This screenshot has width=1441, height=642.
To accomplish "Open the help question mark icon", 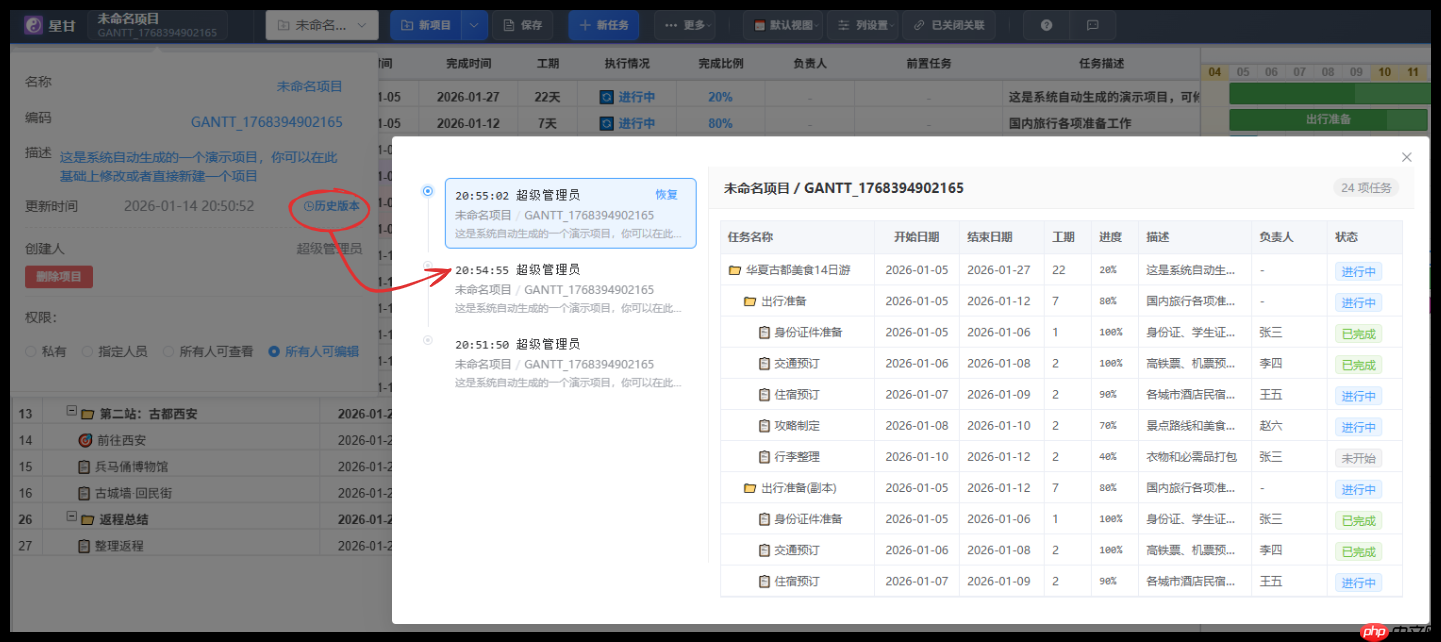I will click(1046, 25).
